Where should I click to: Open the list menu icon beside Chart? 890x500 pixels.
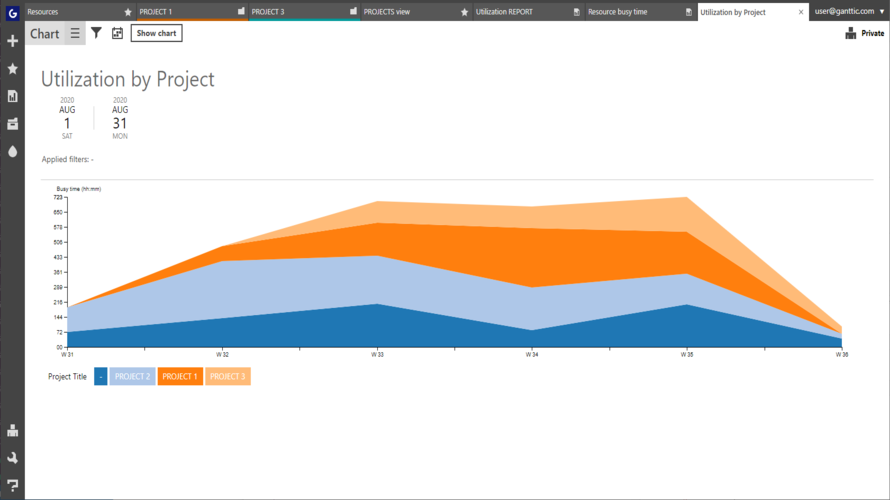[x=75, y=33]
